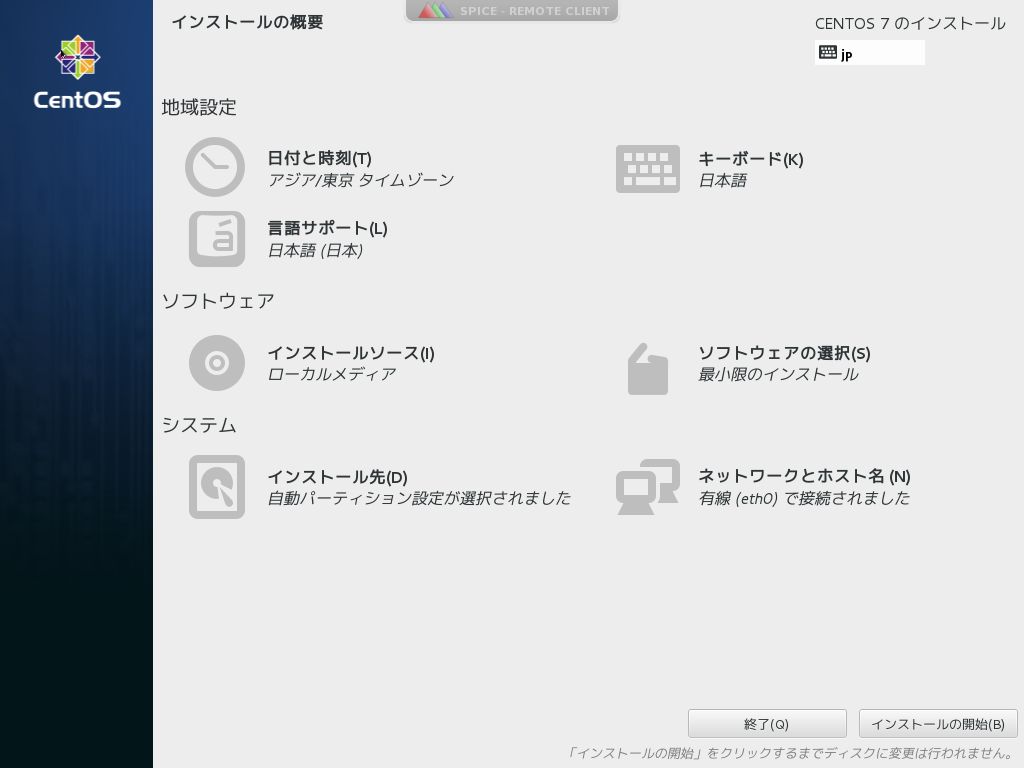Image resolution: width=1024 pixels, height=768 pixels.
Task: Select the Keyboard settings icon
Action: pyautogui.click(x=648, y=168)
